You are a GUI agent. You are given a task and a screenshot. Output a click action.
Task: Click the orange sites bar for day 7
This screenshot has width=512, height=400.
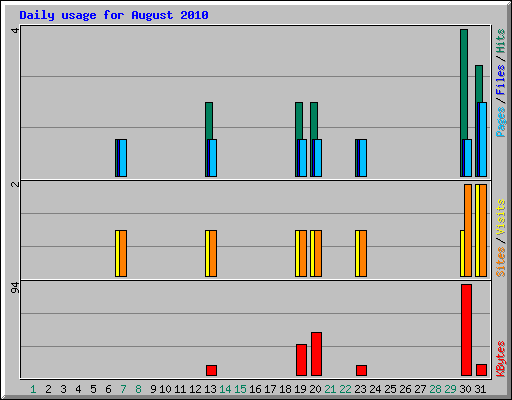point(123,253)
